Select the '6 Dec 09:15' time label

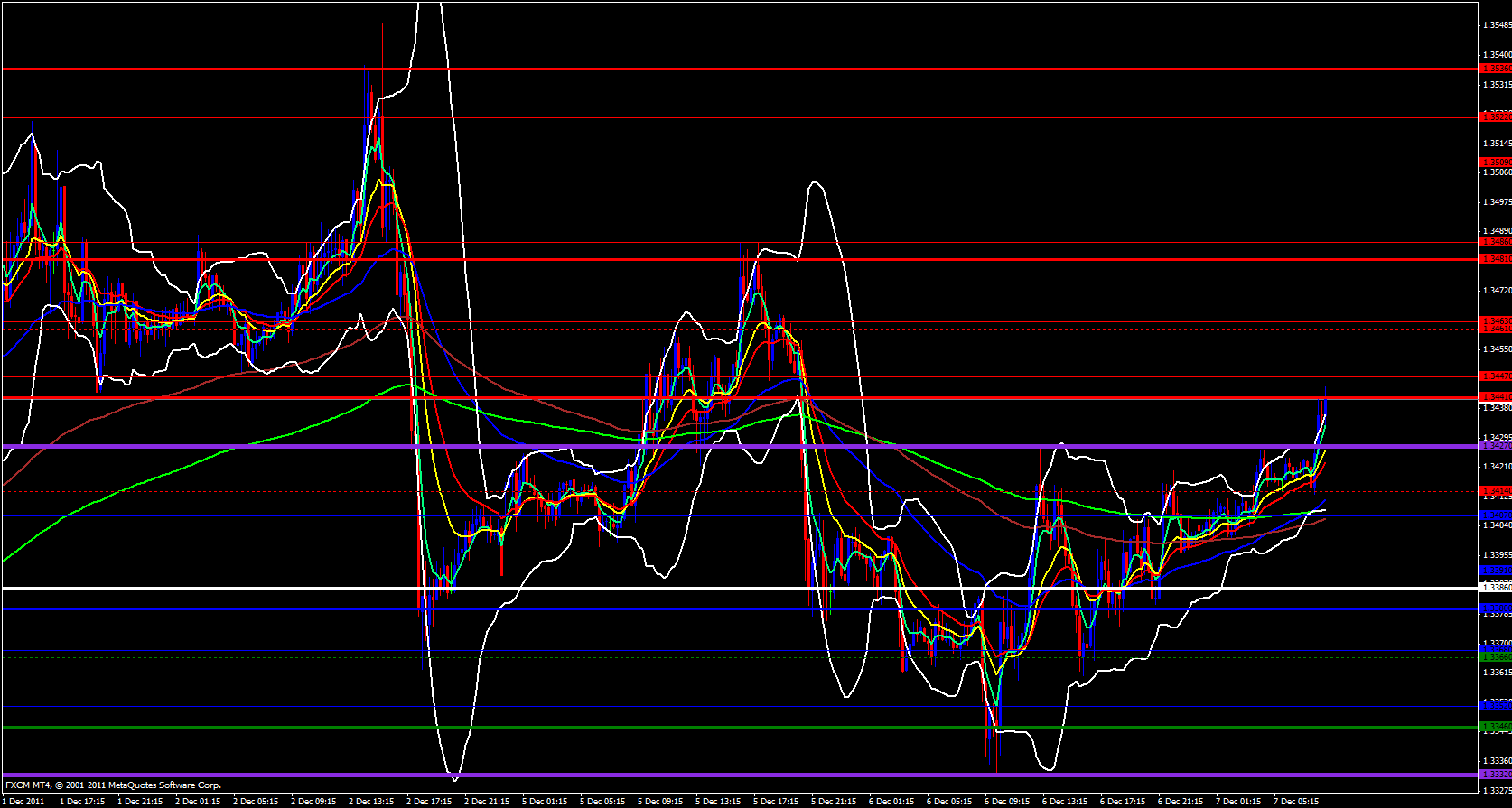pos(1007,801)
